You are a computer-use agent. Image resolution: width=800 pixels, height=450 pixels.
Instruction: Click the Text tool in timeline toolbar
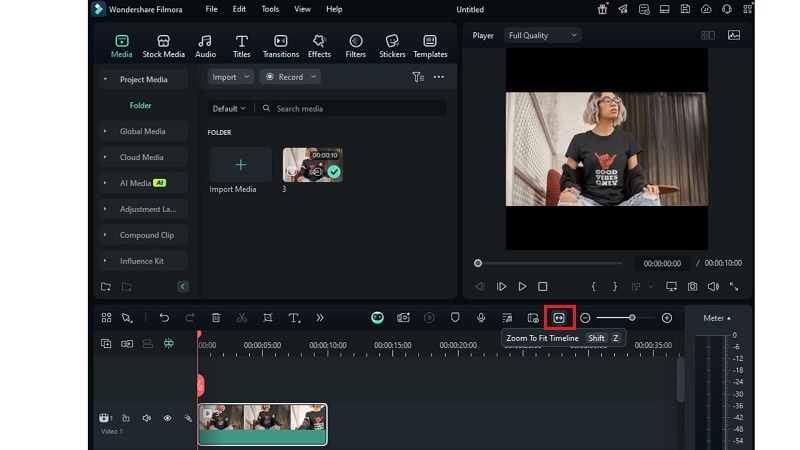pyautogui.click(x=294, y=318)
